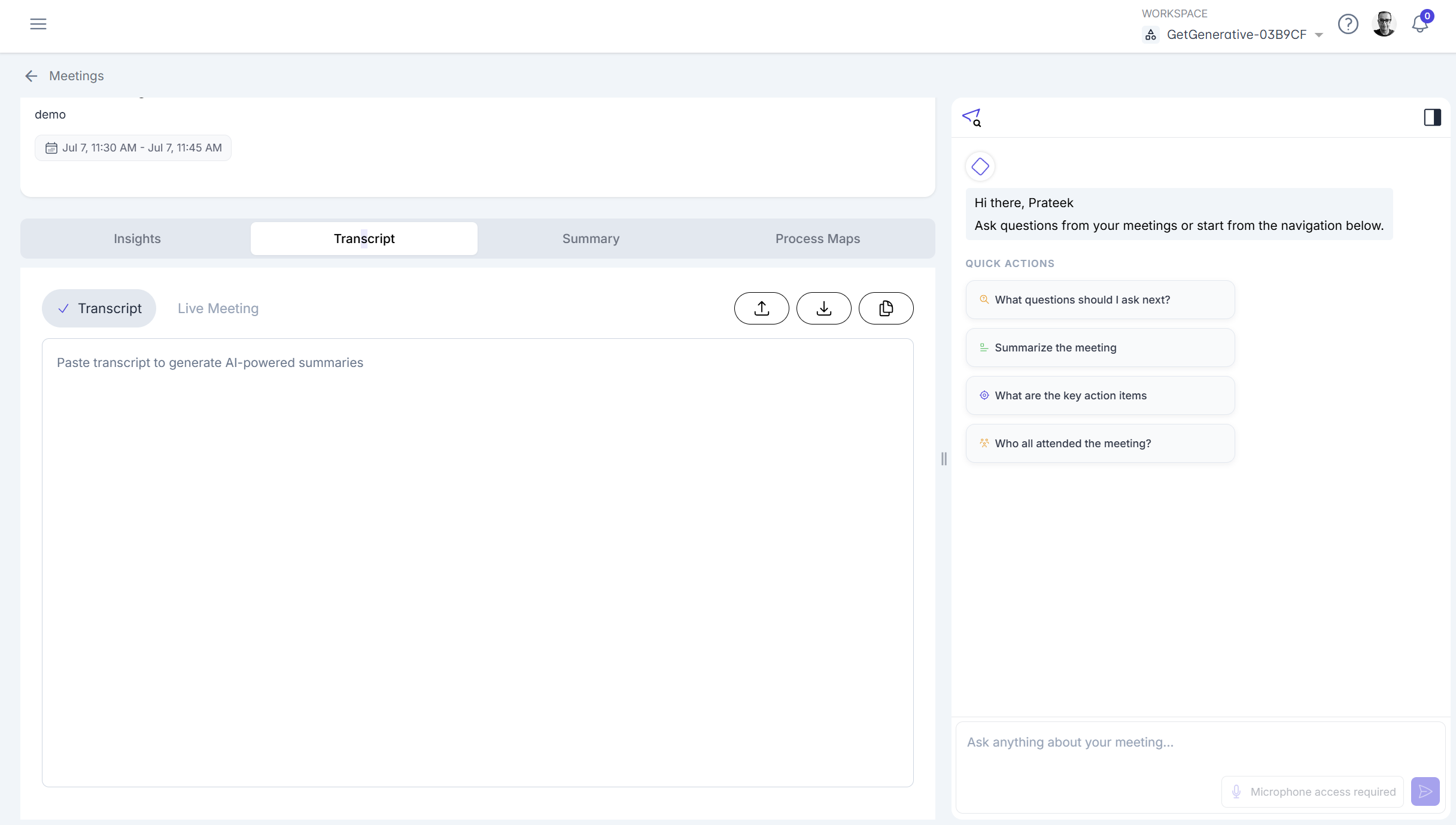The width and height of the screenshot is (1456, 825).
Task: Click the download transcript icon button
Action: [x=823, y=308]
